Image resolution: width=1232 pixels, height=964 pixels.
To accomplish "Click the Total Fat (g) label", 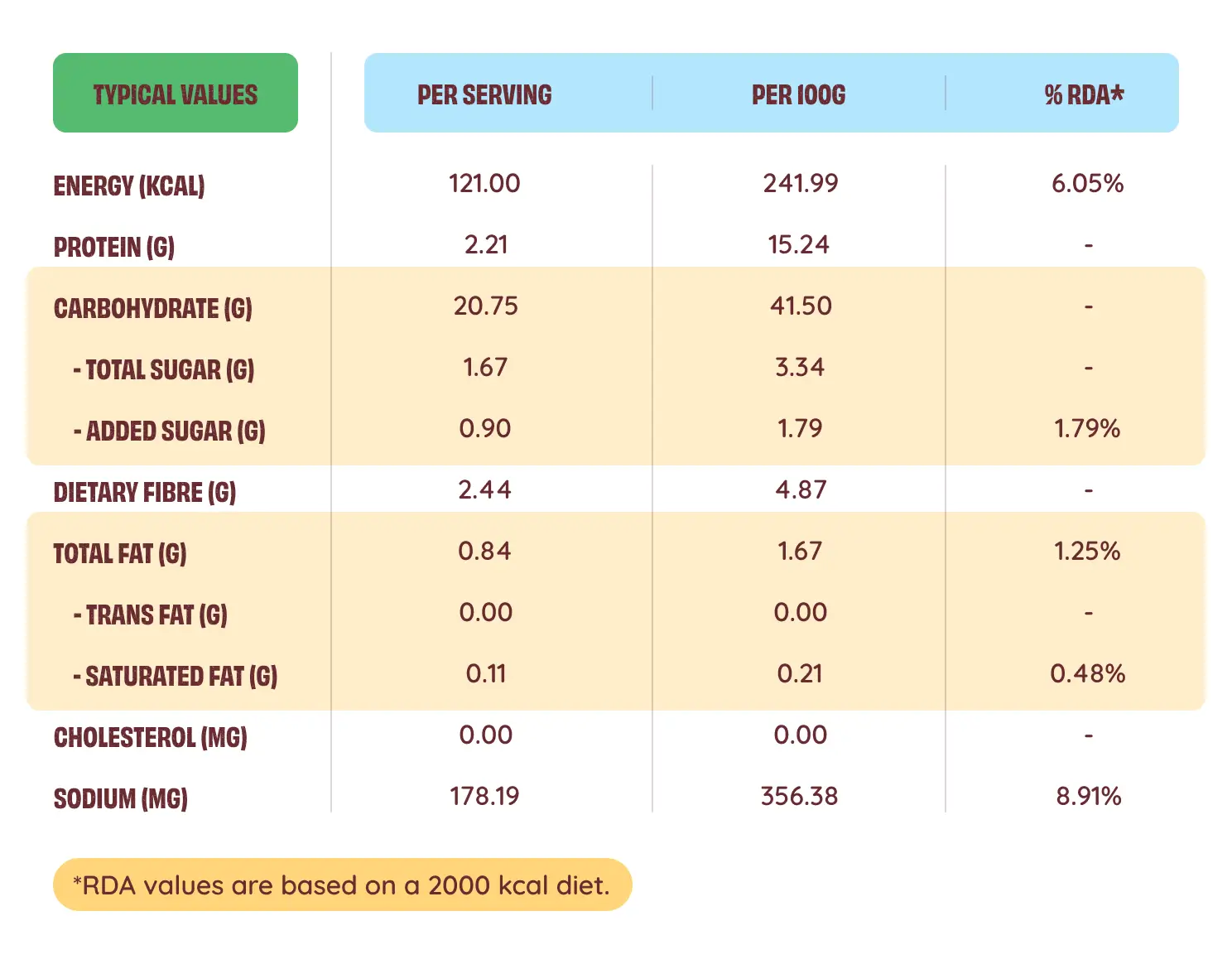I will point(120,553).
